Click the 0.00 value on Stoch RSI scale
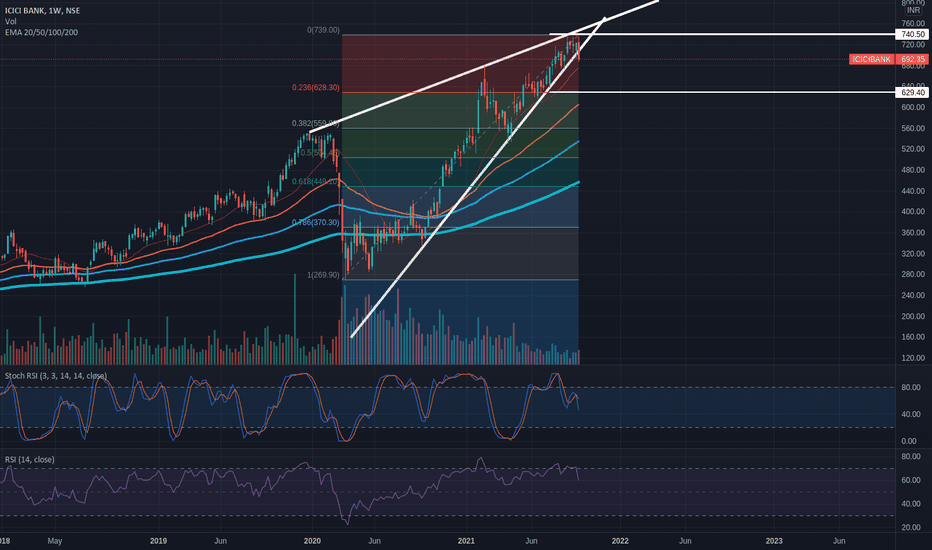Viewport: 932px width, 550px height. pos(909,441)
